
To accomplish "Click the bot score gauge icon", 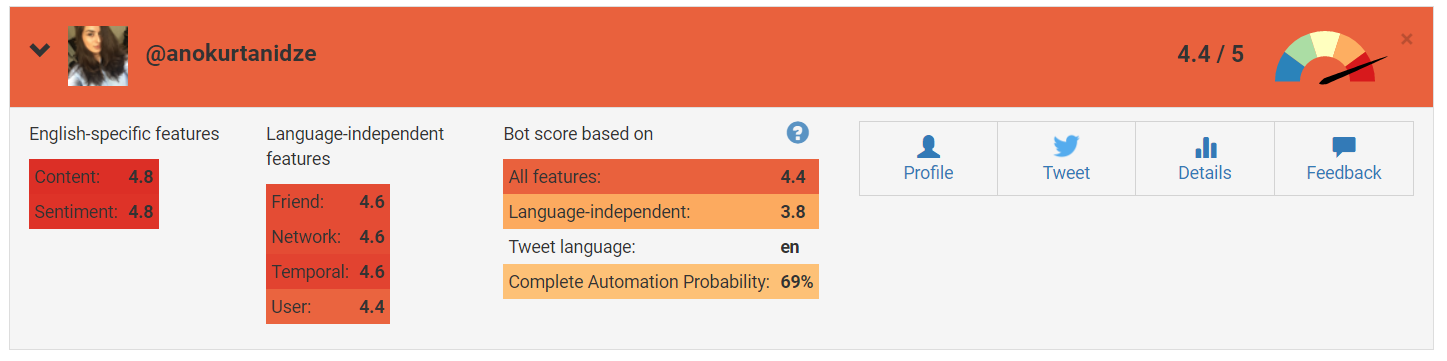I will [x=1331, y=57].
